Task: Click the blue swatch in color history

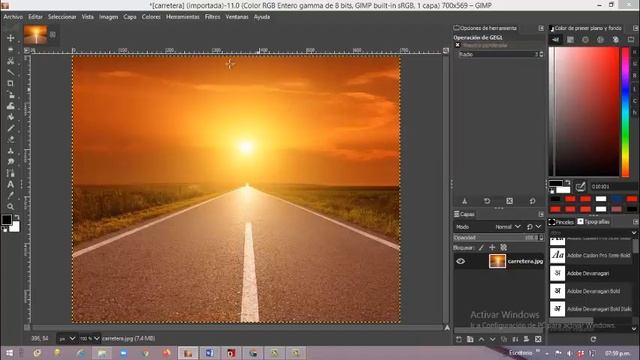Action: [616, 199]
